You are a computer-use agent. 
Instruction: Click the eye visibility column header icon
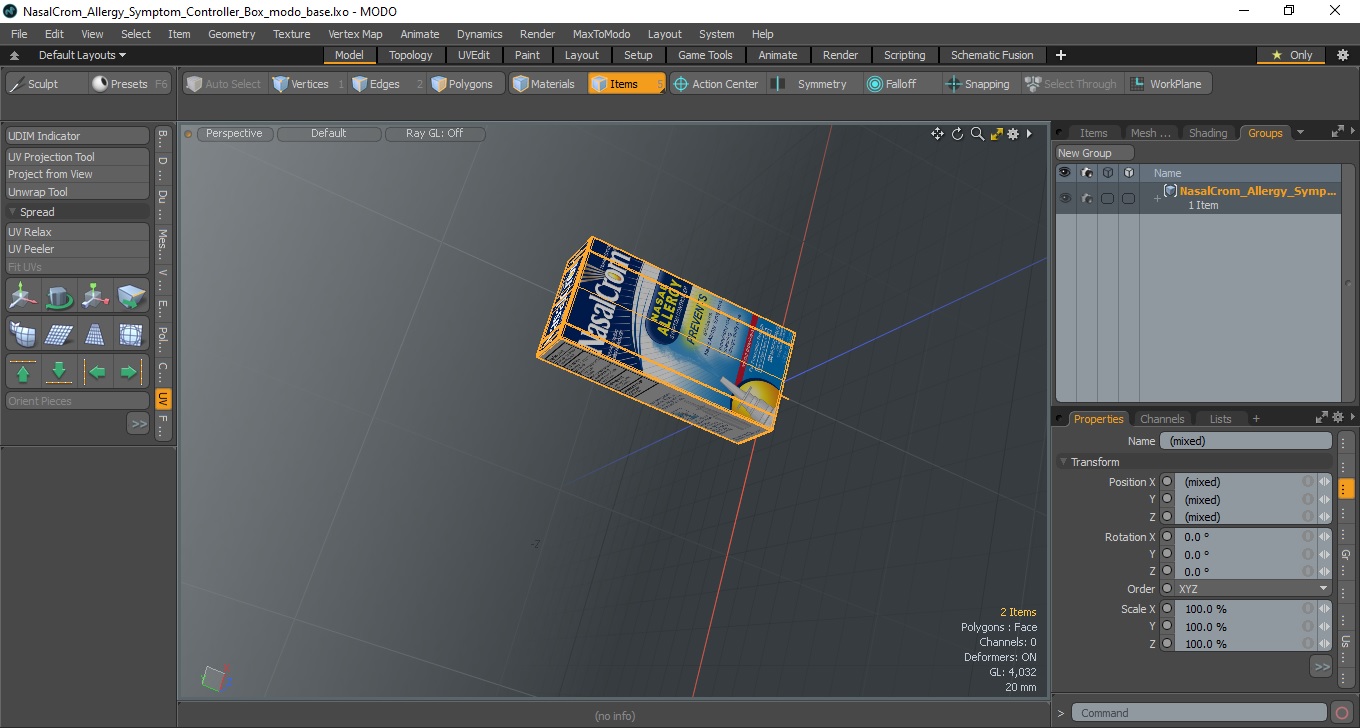pos(1065,173)
